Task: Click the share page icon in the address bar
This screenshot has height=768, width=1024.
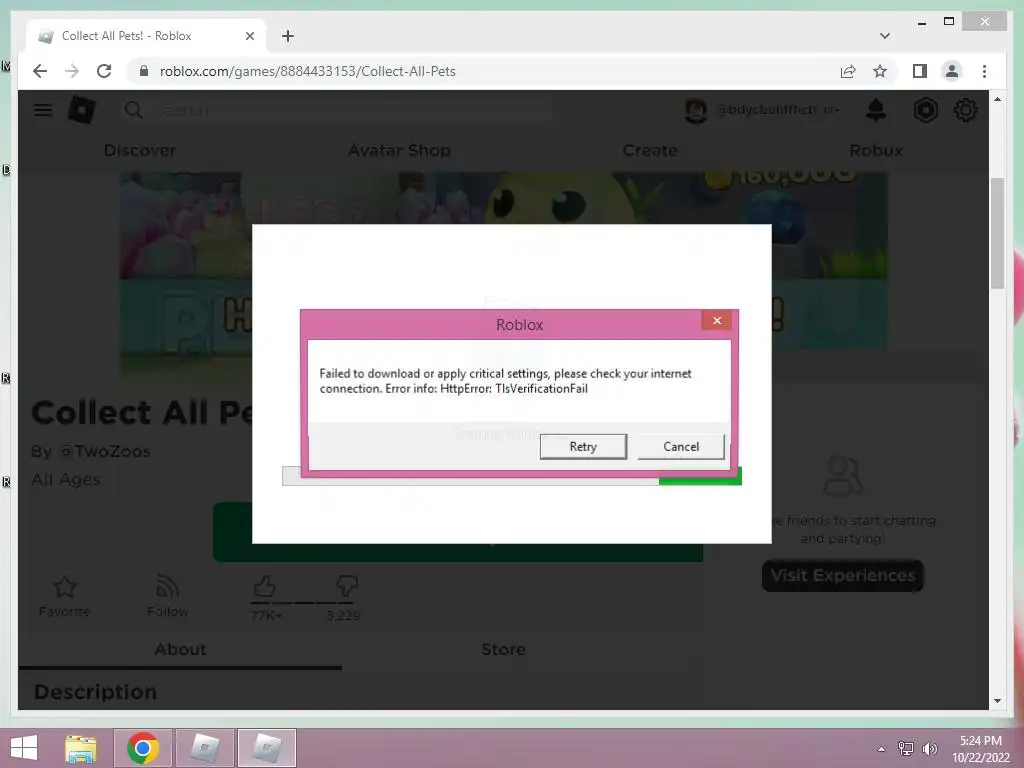Action: point(848,71)
